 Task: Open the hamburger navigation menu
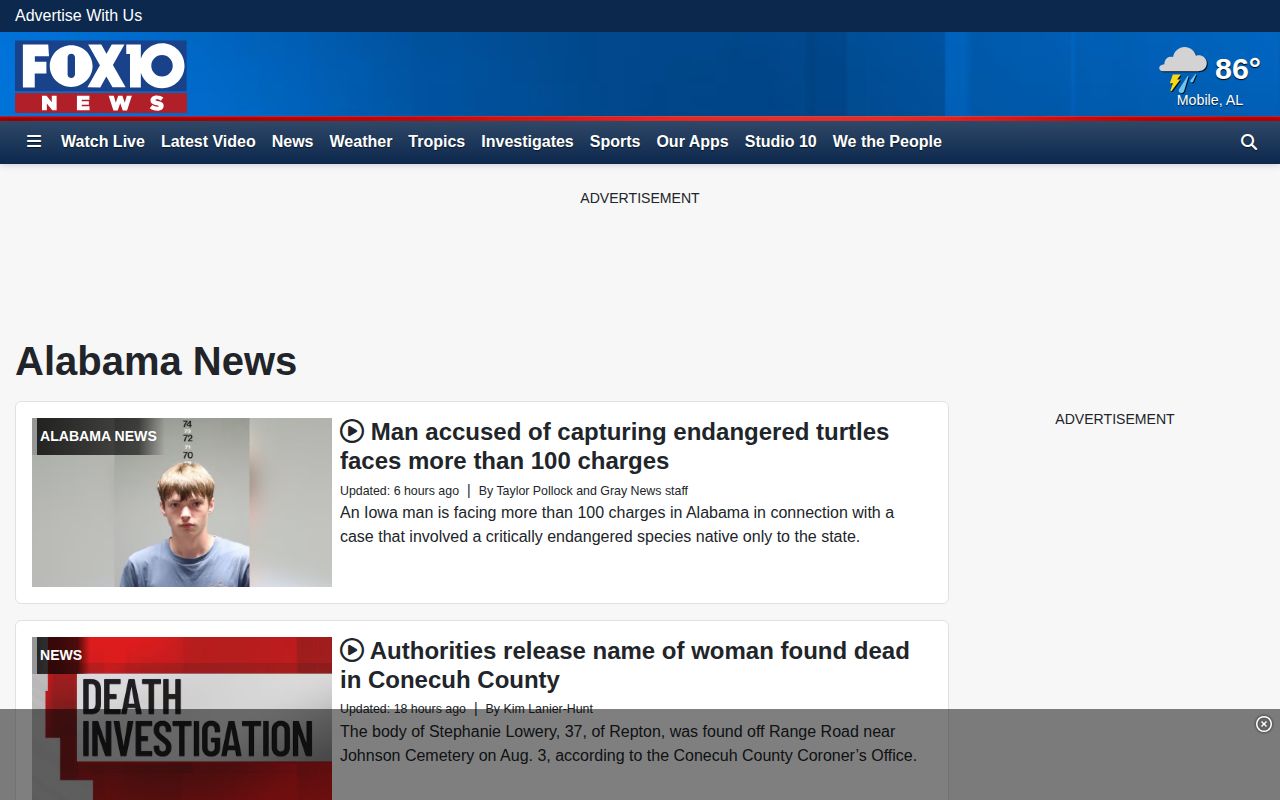pos(34,142)
